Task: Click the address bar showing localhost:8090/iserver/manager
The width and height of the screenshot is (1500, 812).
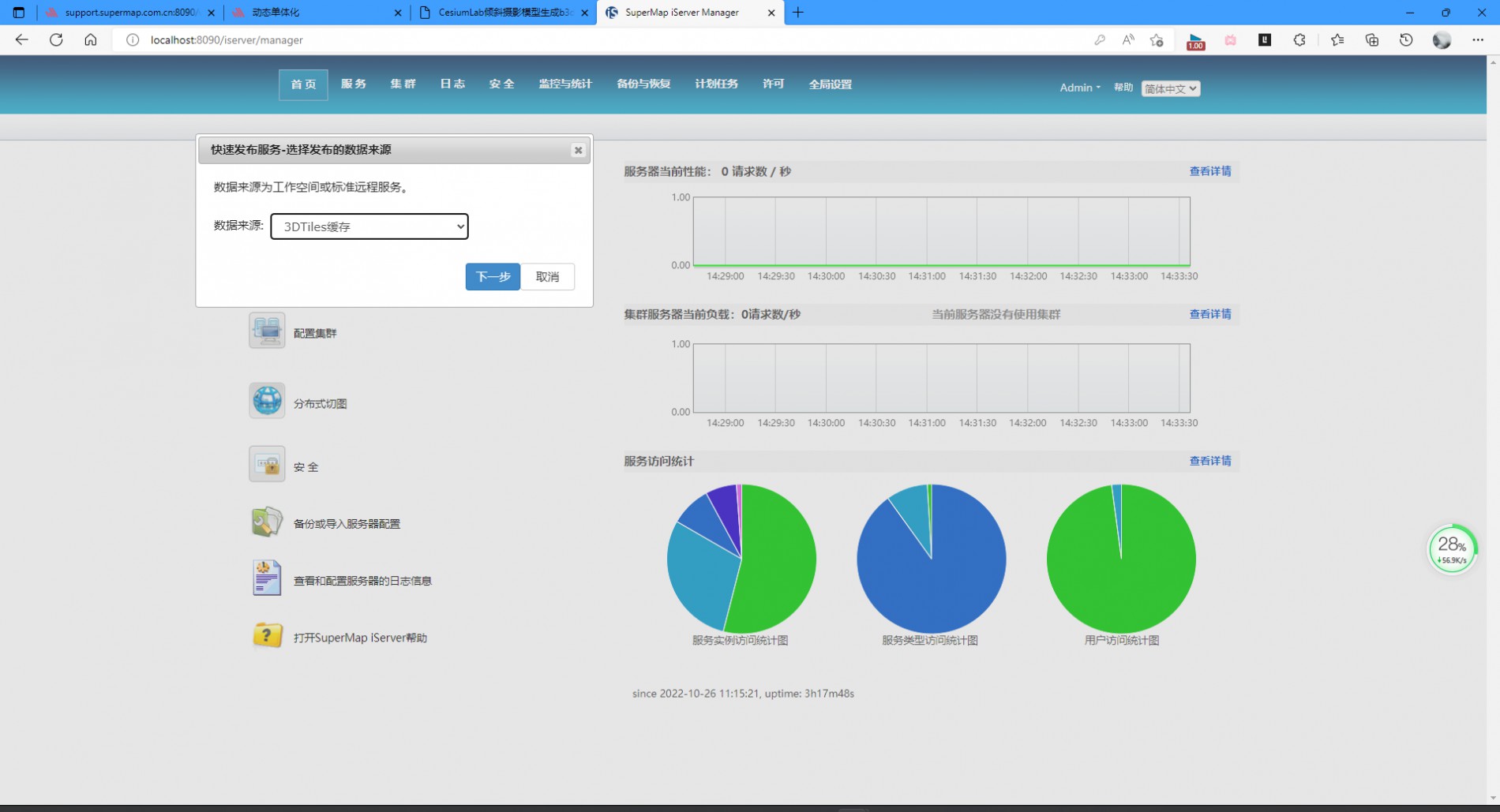Action: point(600,39)
